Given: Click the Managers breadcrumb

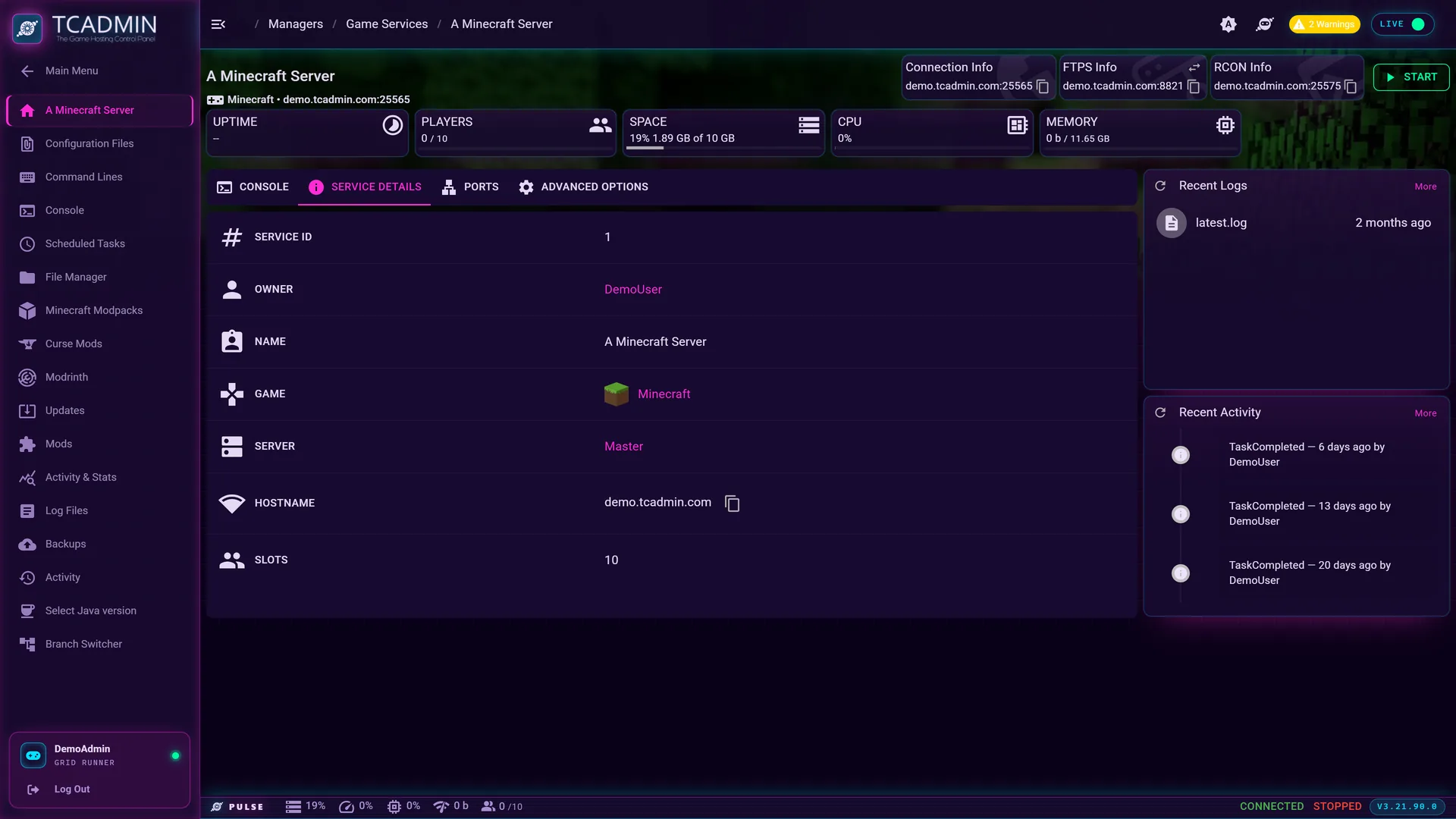Looking at the screenshot, I should (296, 24).
